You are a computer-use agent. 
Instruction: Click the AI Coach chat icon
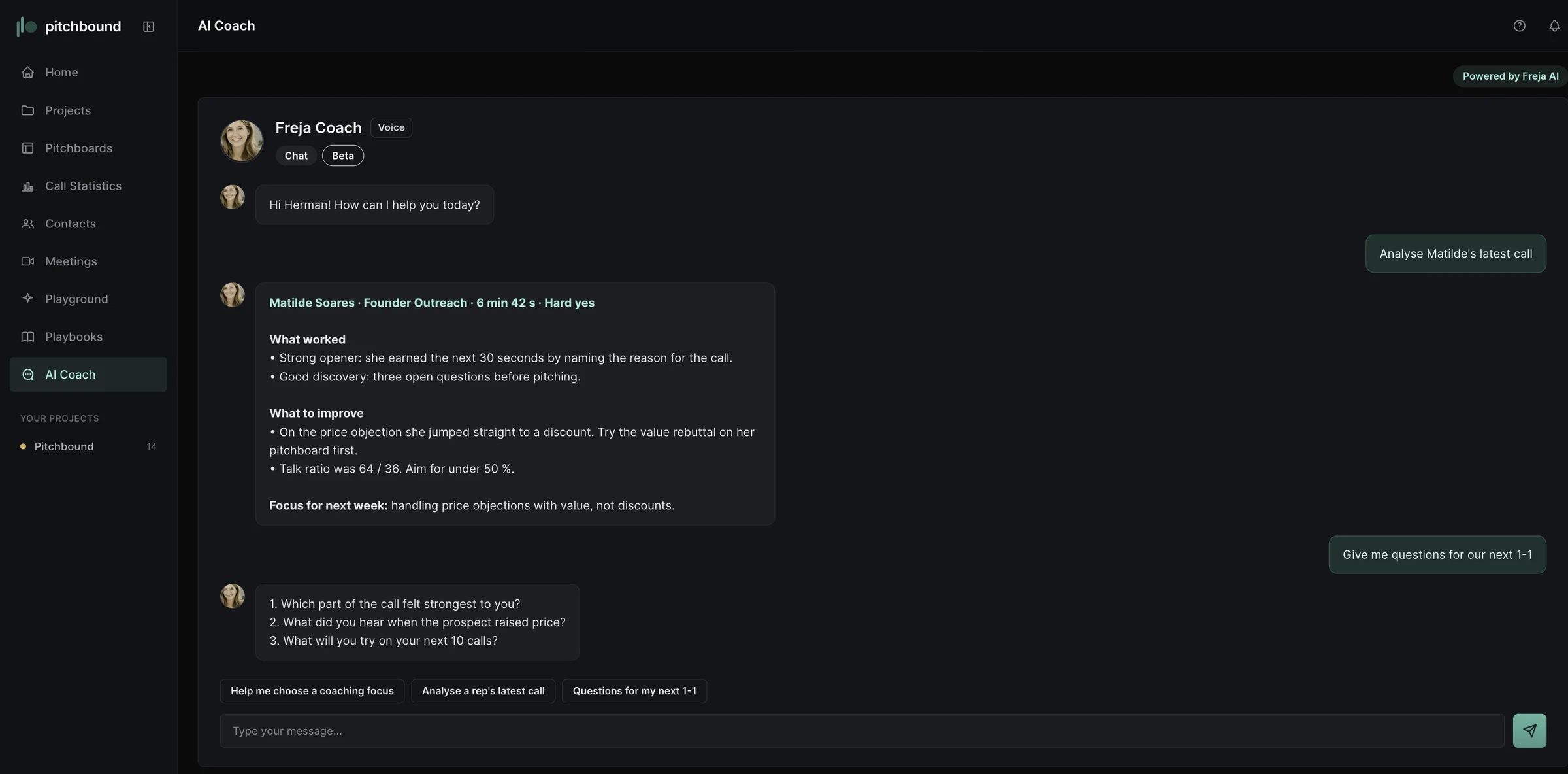[27, 375]
